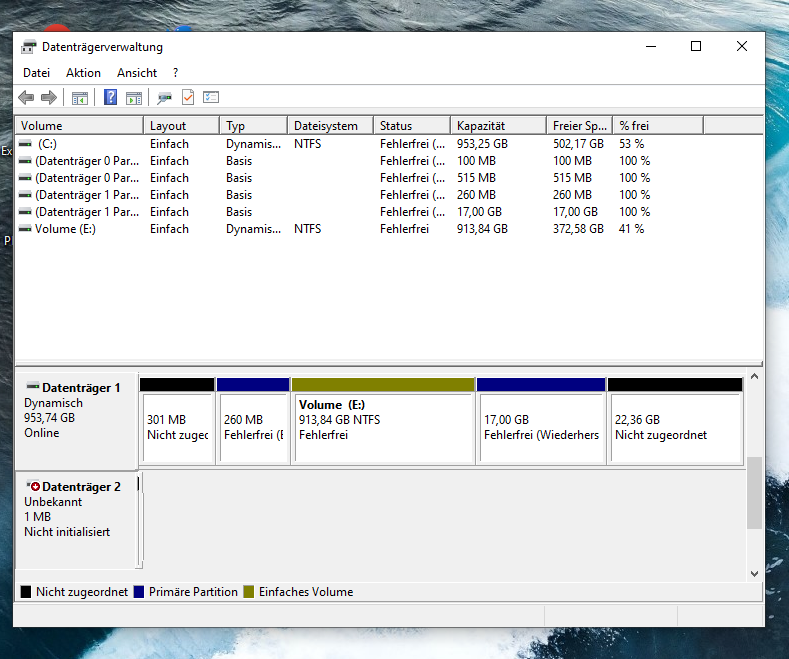The height and width of the screenshot is (659, 789).
Task: Click the Back arrow in the toolbar
Action: [26, 98]
